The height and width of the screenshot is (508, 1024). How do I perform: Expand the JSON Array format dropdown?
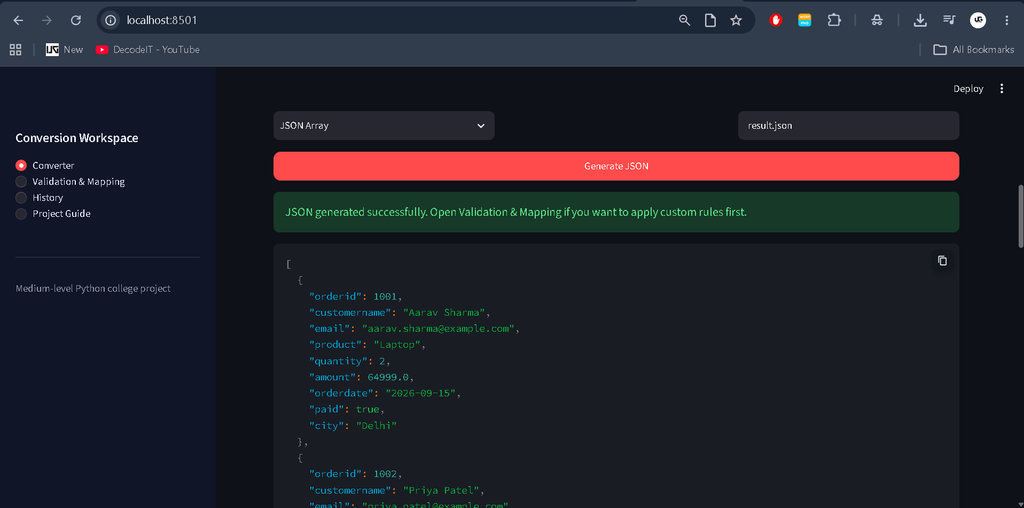point(383,125)
